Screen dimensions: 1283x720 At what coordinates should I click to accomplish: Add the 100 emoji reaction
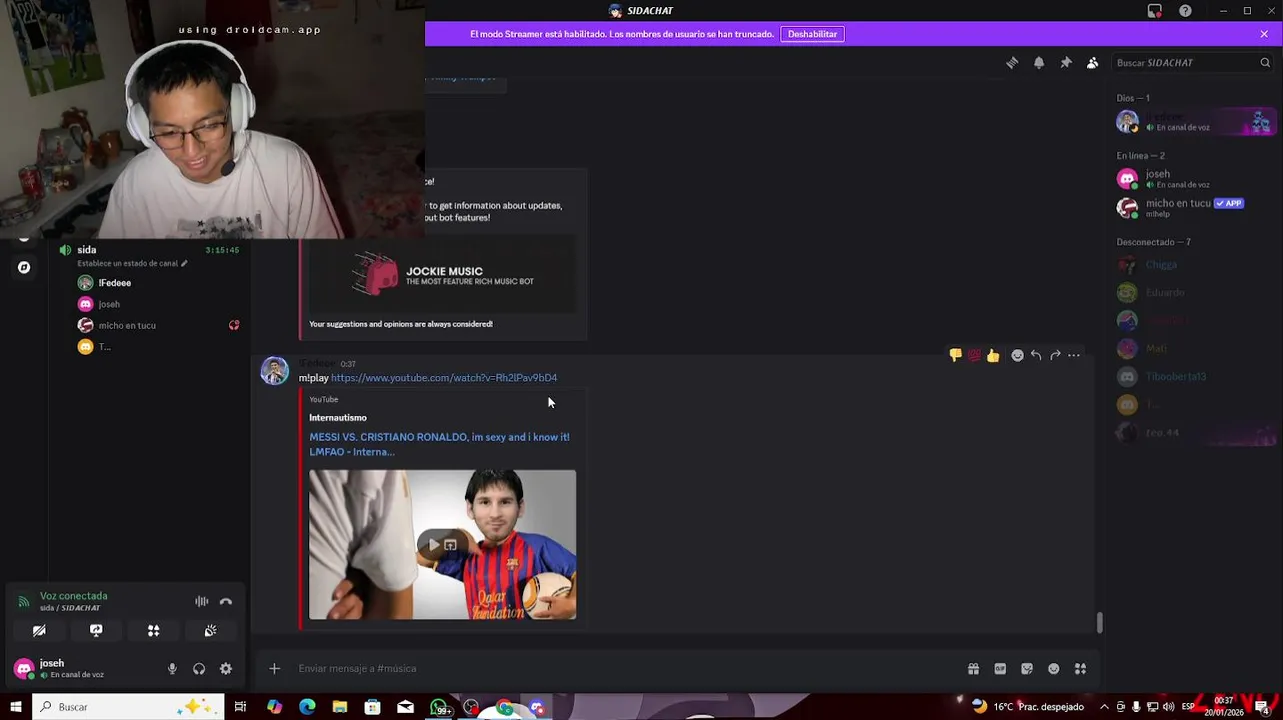(974, 355)
